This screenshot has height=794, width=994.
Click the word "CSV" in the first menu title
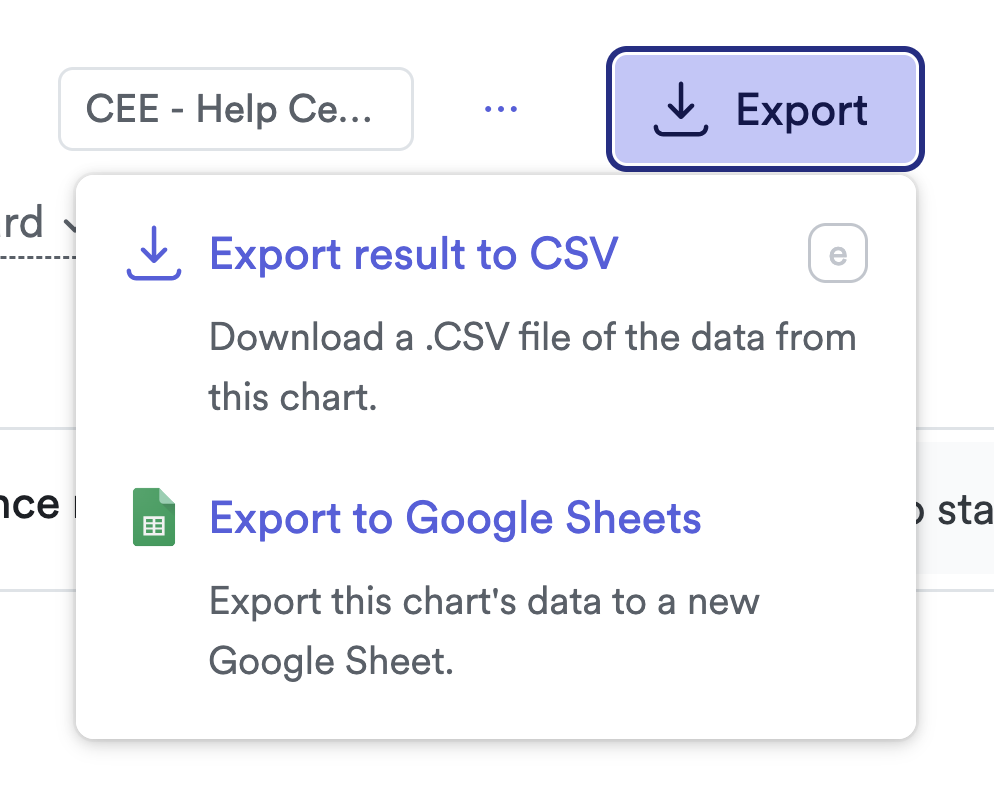[574, 254]
